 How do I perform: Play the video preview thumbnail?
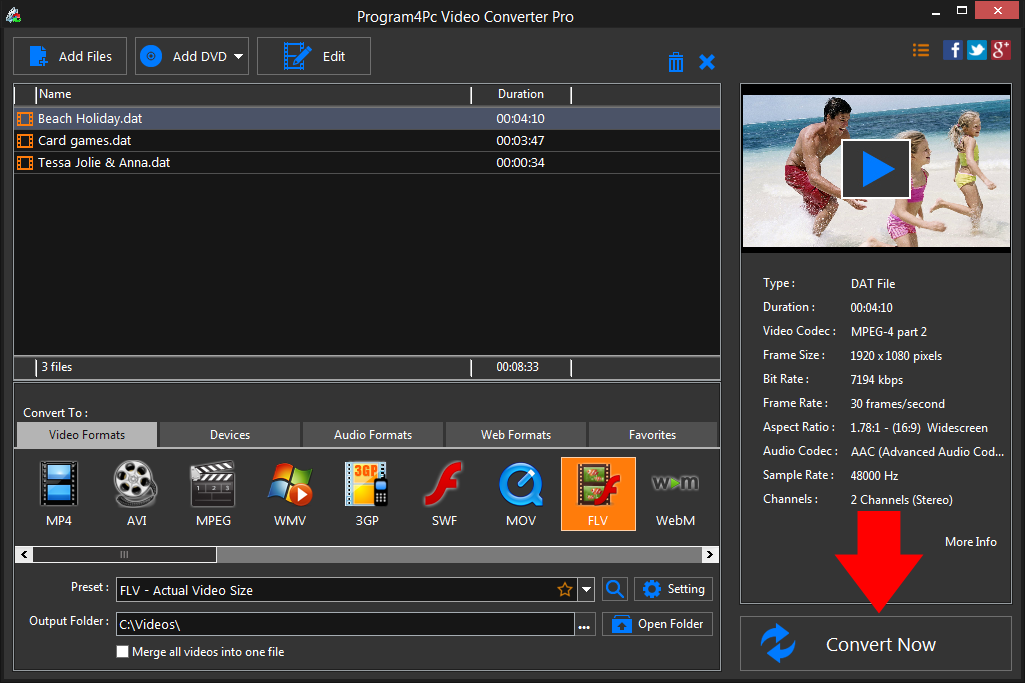876,169
